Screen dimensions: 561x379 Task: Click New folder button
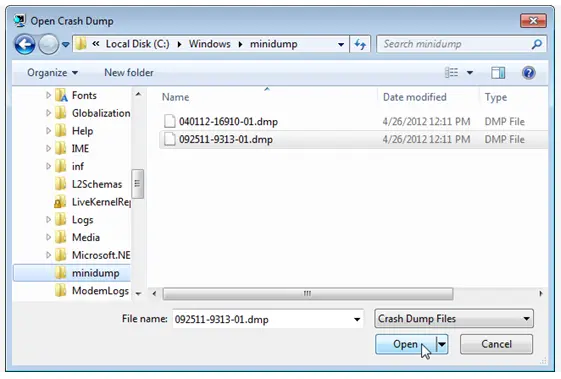129,73
